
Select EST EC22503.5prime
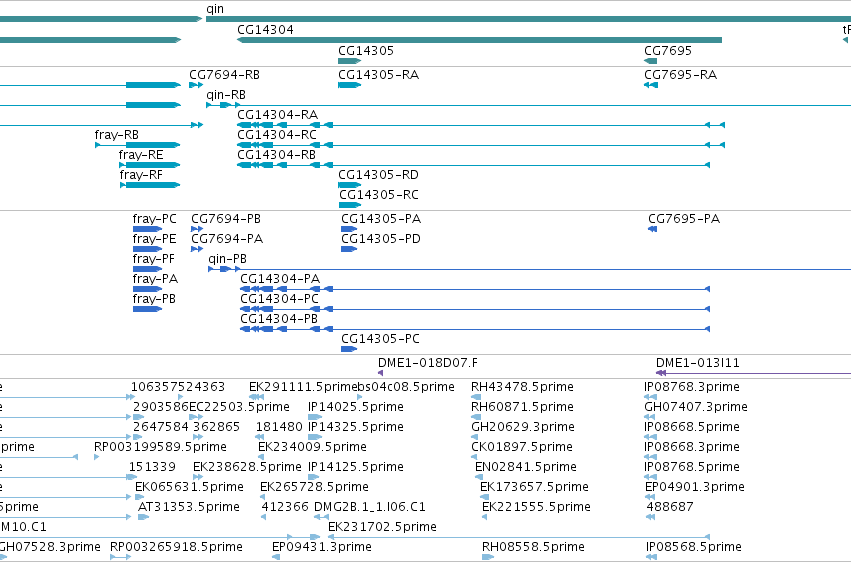(239, 407)
